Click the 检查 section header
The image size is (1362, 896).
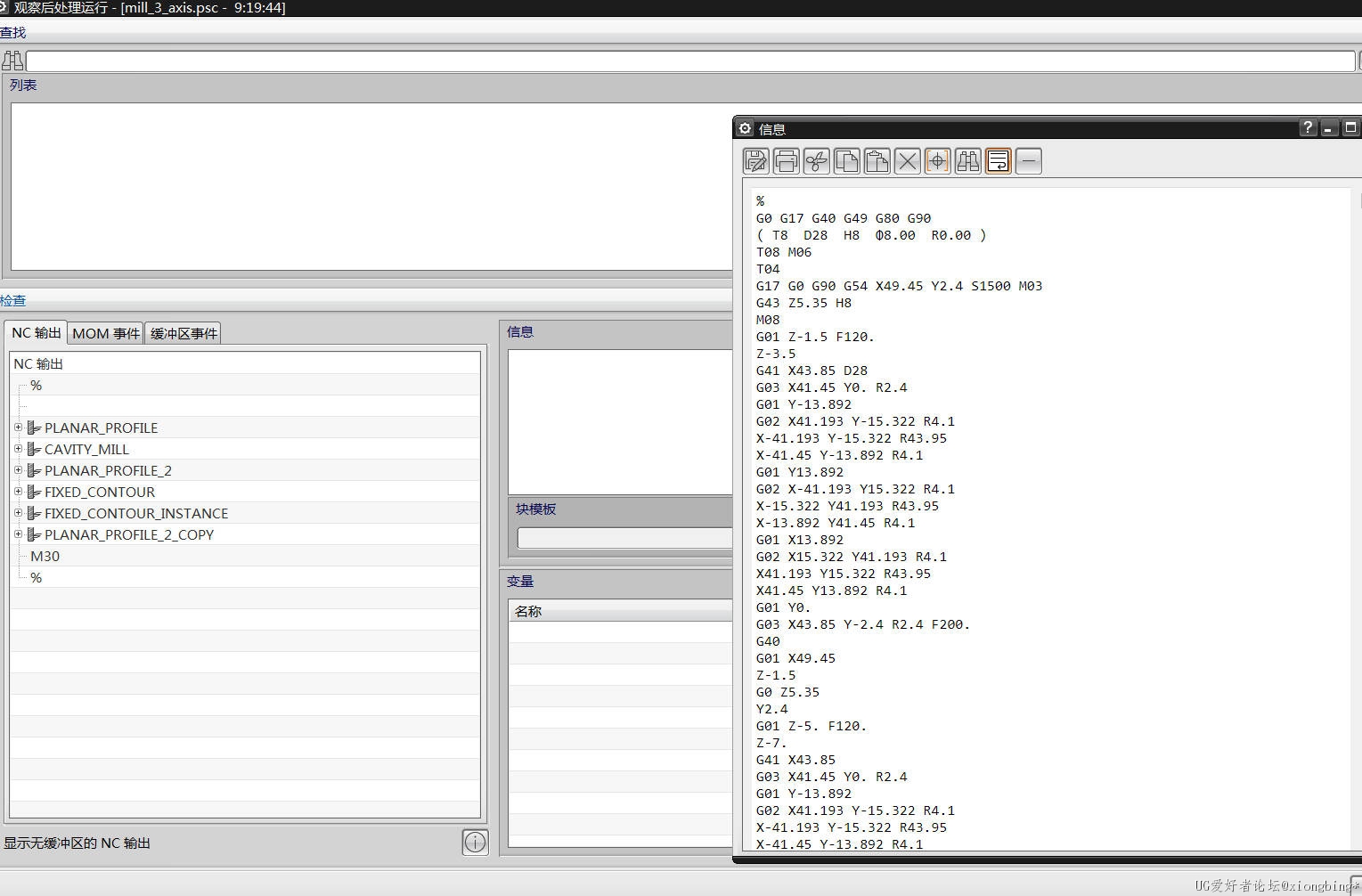coord(13,301)
